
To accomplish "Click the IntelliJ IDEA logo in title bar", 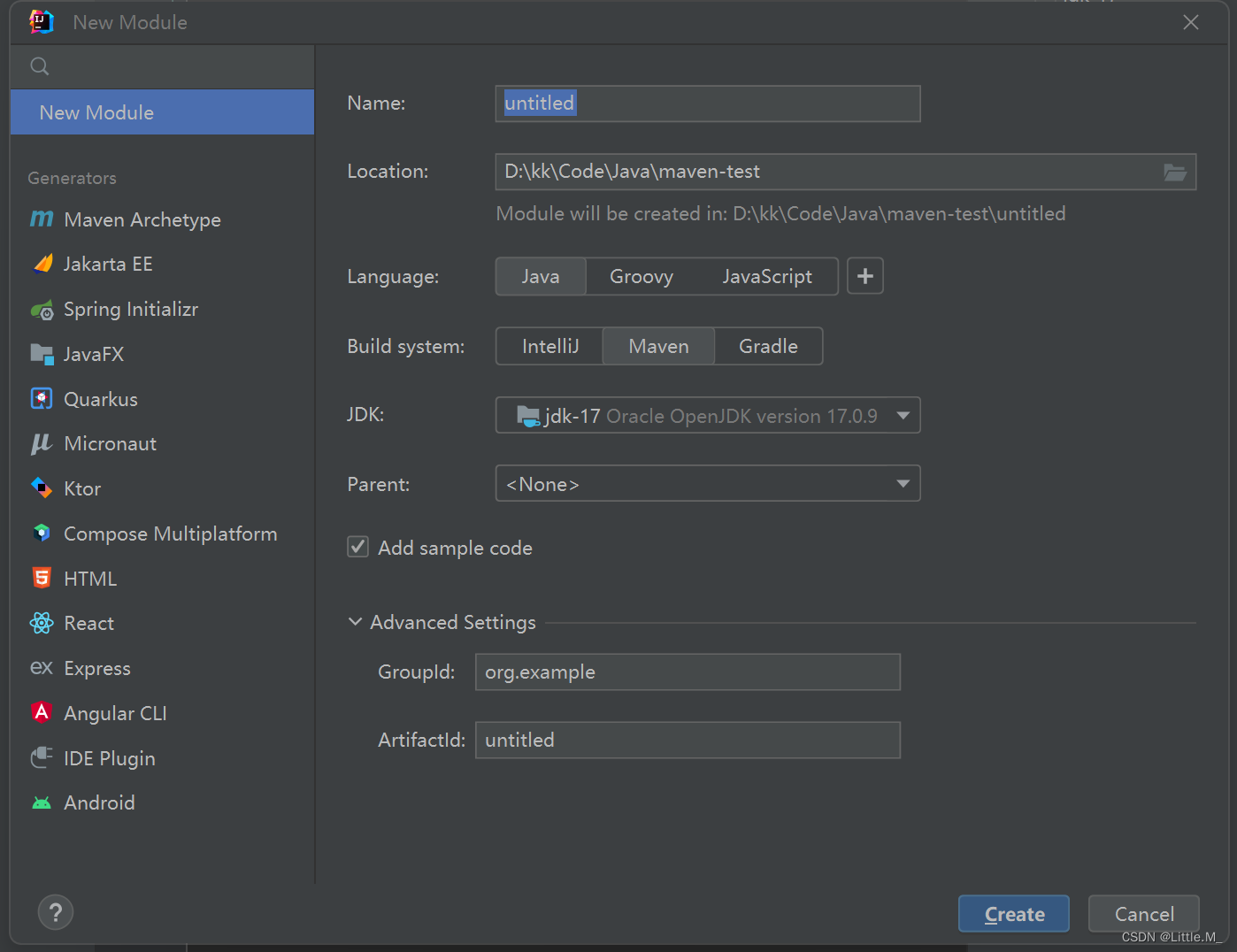I will tap(42, 22).
